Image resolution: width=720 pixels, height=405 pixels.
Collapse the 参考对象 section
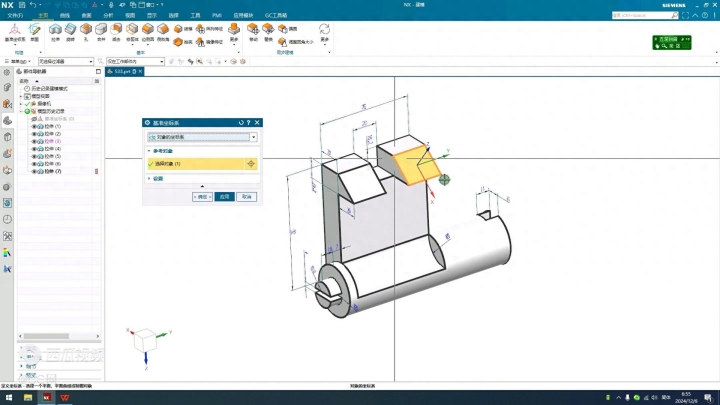149,151
